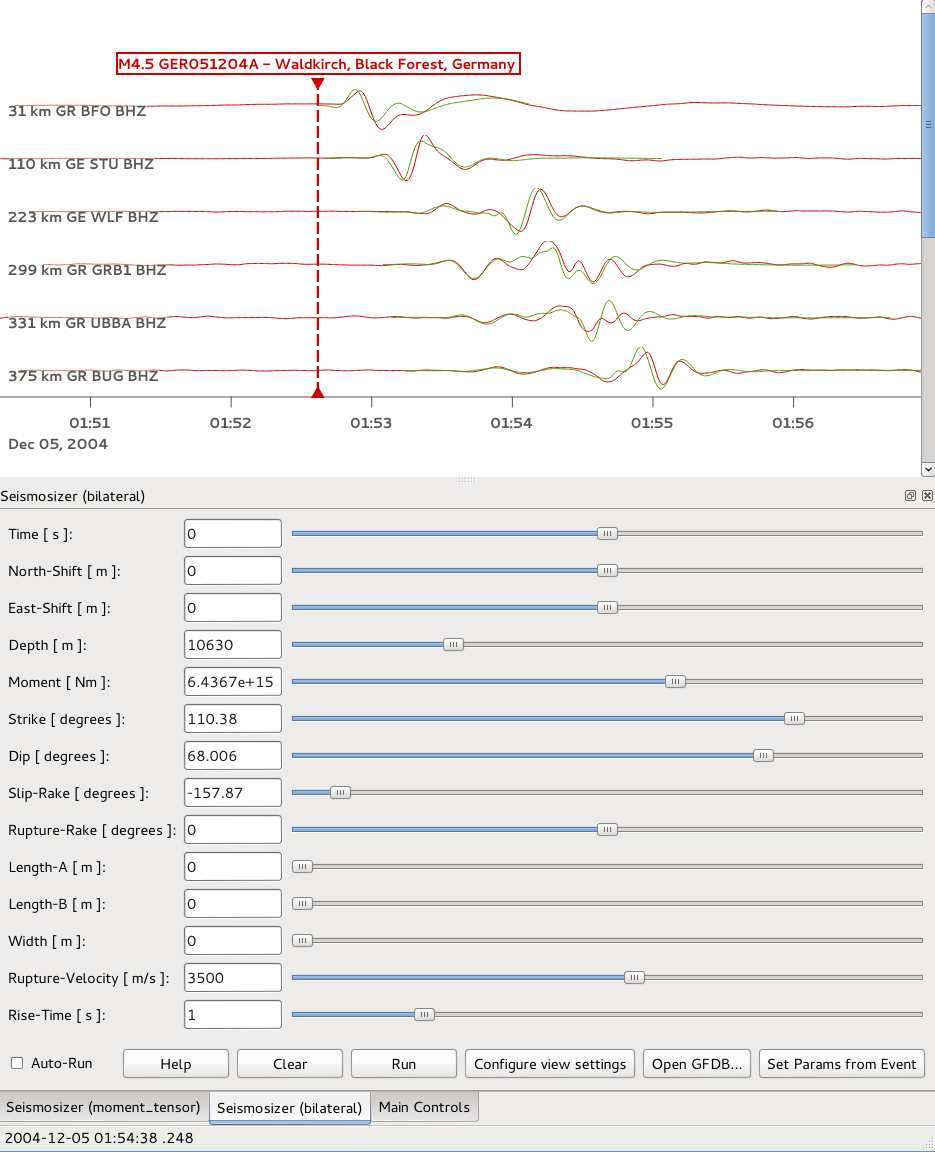Click the 110 km GE STU BHZ trace
Viewport: 935px width, 1152px height.
pyautogui.click(x=81, y=164)
